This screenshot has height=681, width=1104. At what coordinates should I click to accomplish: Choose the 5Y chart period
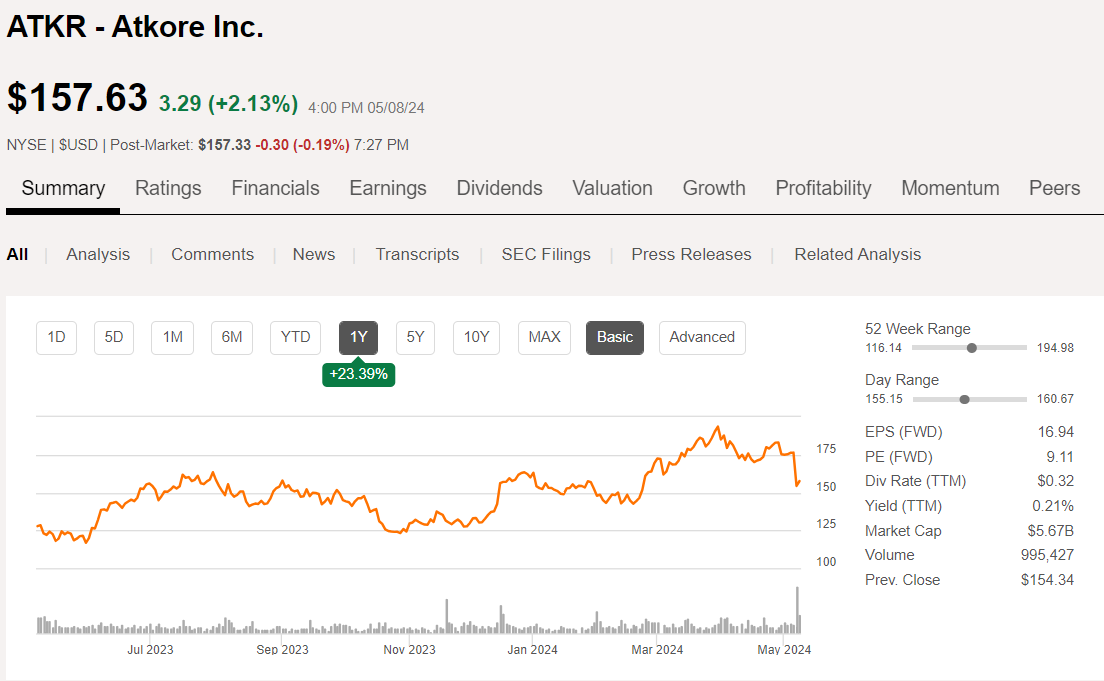pyautogui.click(x=415, y=337)
